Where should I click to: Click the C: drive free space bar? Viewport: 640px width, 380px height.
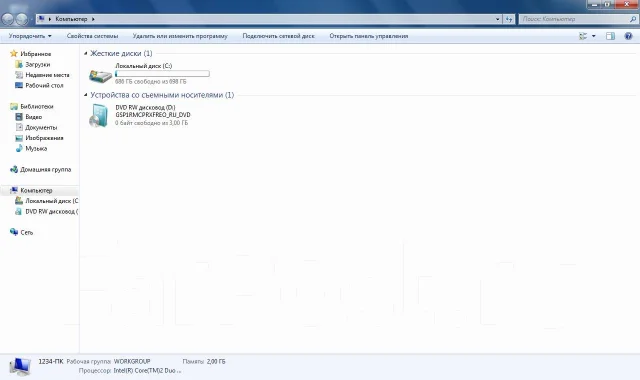coord(162,73)
